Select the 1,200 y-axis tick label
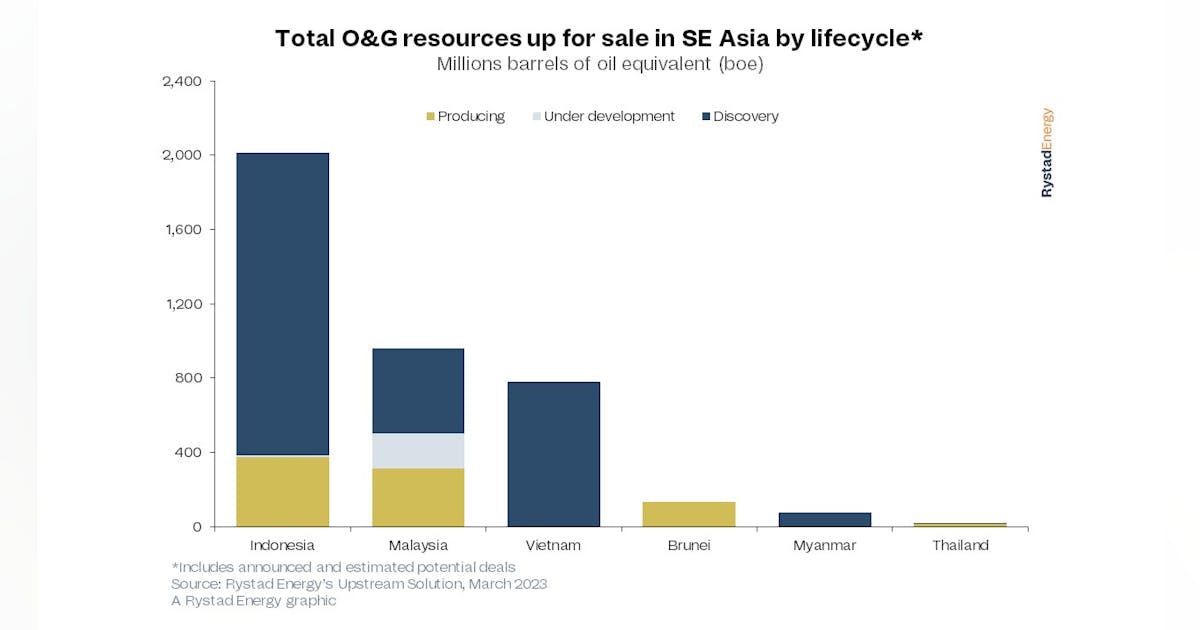This screenshot has width=1200, height=630. (182, 304)
